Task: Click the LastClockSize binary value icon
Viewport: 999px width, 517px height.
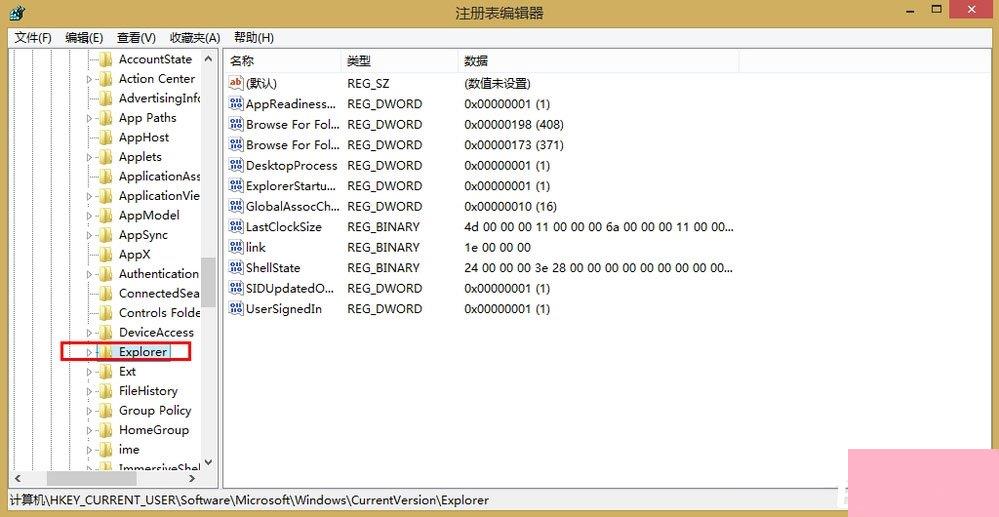Action: [x=236, y=227]
